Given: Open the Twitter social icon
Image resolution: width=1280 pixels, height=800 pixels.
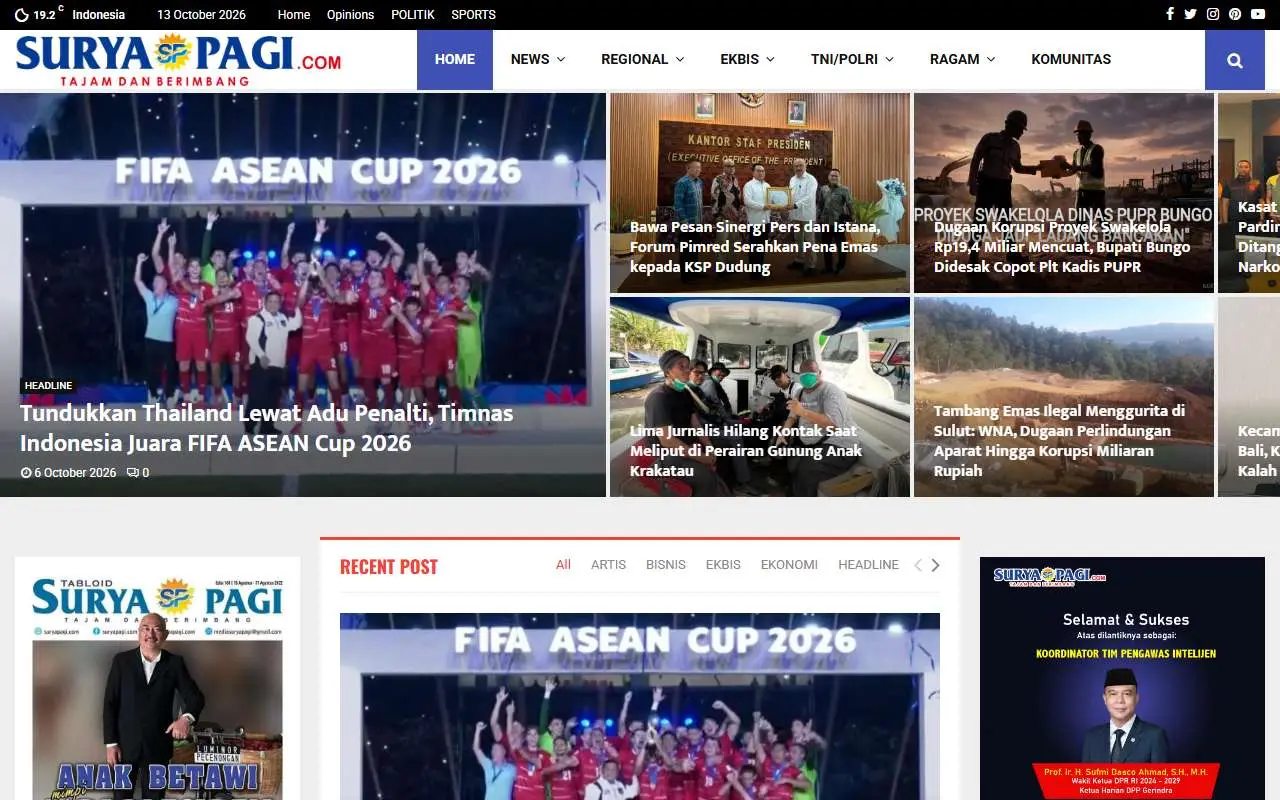Looking at the screenshot, I should pos(1190,14).
